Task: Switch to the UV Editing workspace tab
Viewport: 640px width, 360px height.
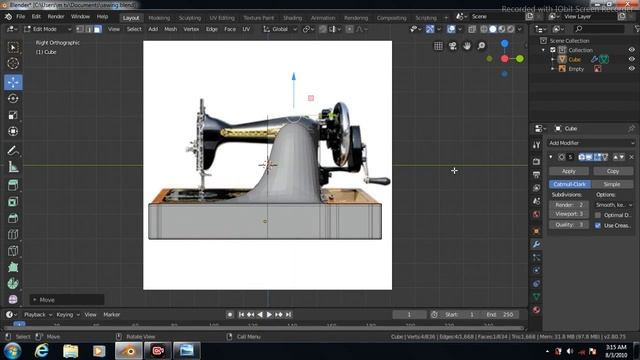Action: pos(222,18)
